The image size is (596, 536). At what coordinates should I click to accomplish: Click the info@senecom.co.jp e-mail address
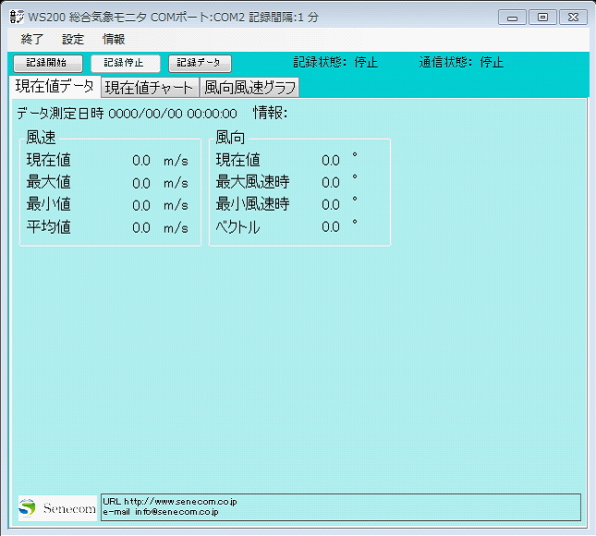(177, 512)
